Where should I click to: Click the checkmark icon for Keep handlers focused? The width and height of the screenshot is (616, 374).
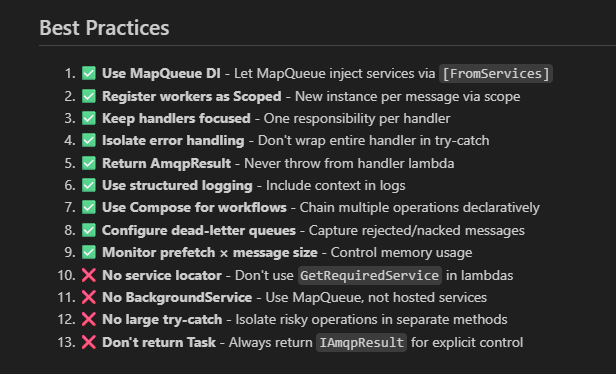click(89, 118)
